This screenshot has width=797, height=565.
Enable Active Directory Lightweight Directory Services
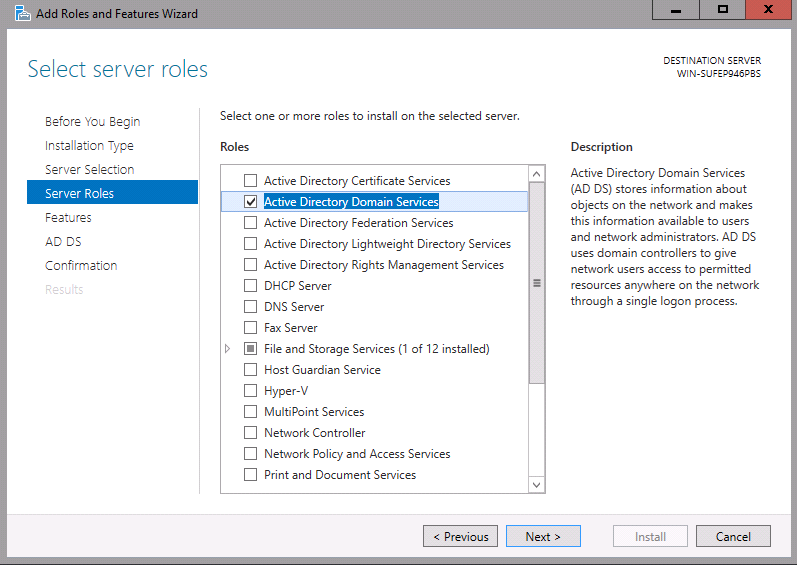pyautogui.click(x=250, y=244)
